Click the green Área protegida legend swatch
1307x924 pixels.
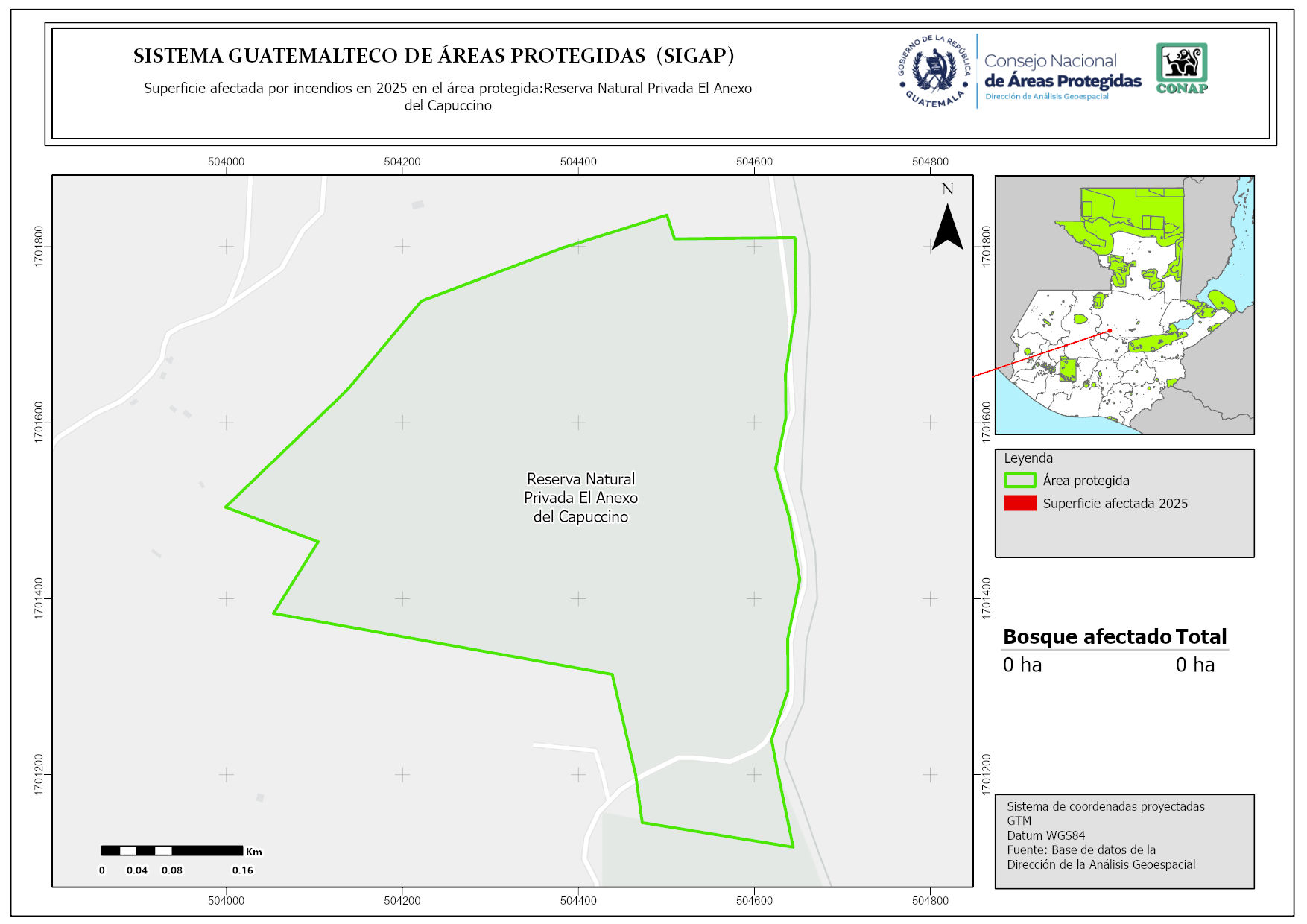[1020, 481]
